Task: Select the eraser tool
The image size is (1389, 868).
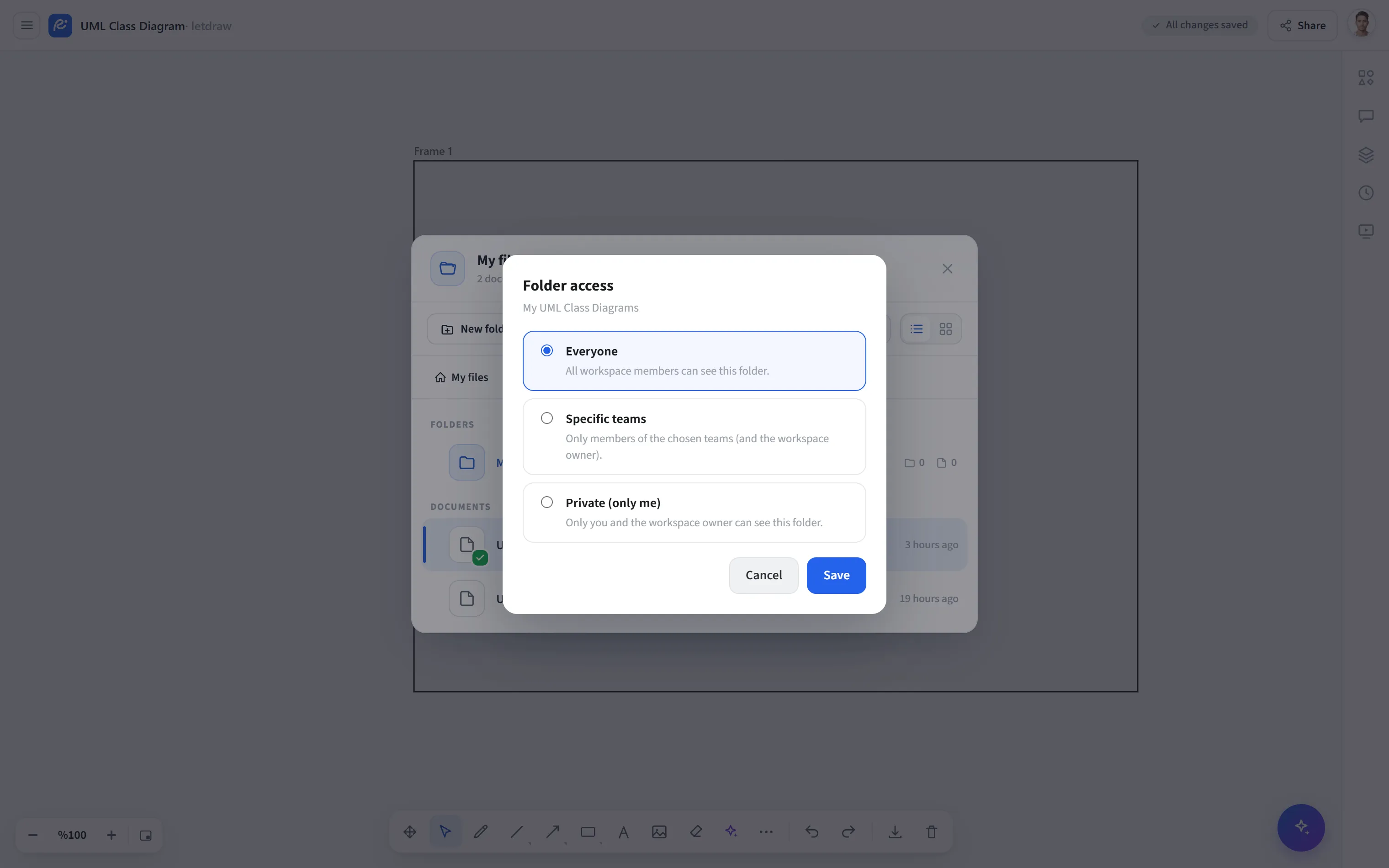Action: (x=696, y=832)
